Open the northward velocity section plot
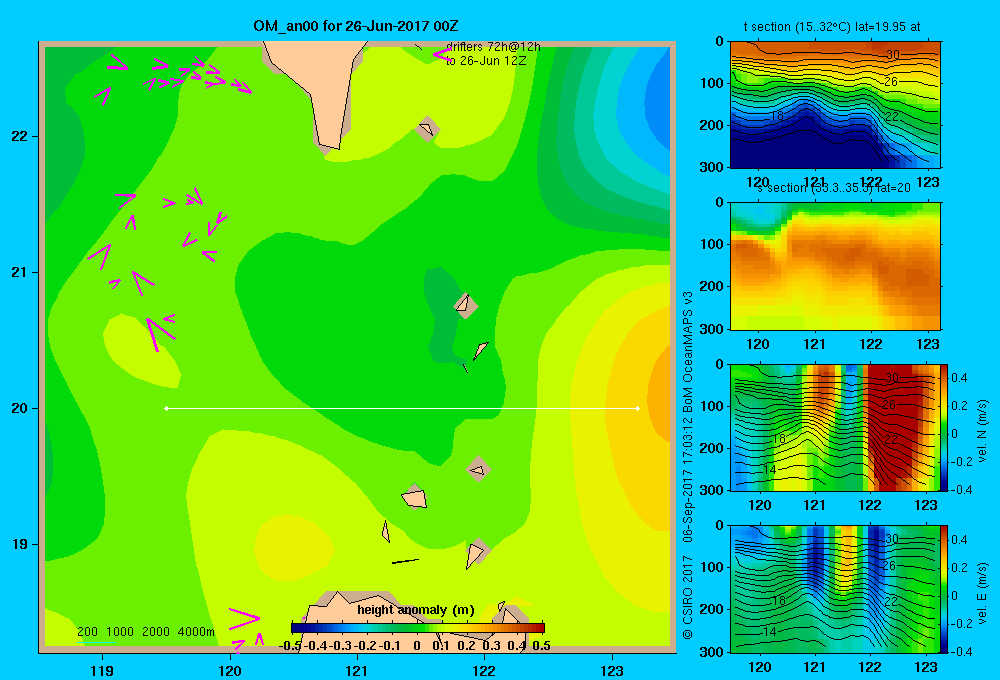The width and height of the screenshot is (1000, 680). pos(835,427)
